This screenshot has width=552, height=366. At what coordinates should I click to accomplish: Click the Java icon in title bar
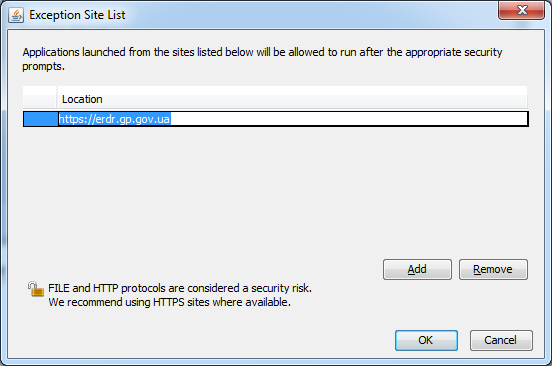(x=16, y=15)
